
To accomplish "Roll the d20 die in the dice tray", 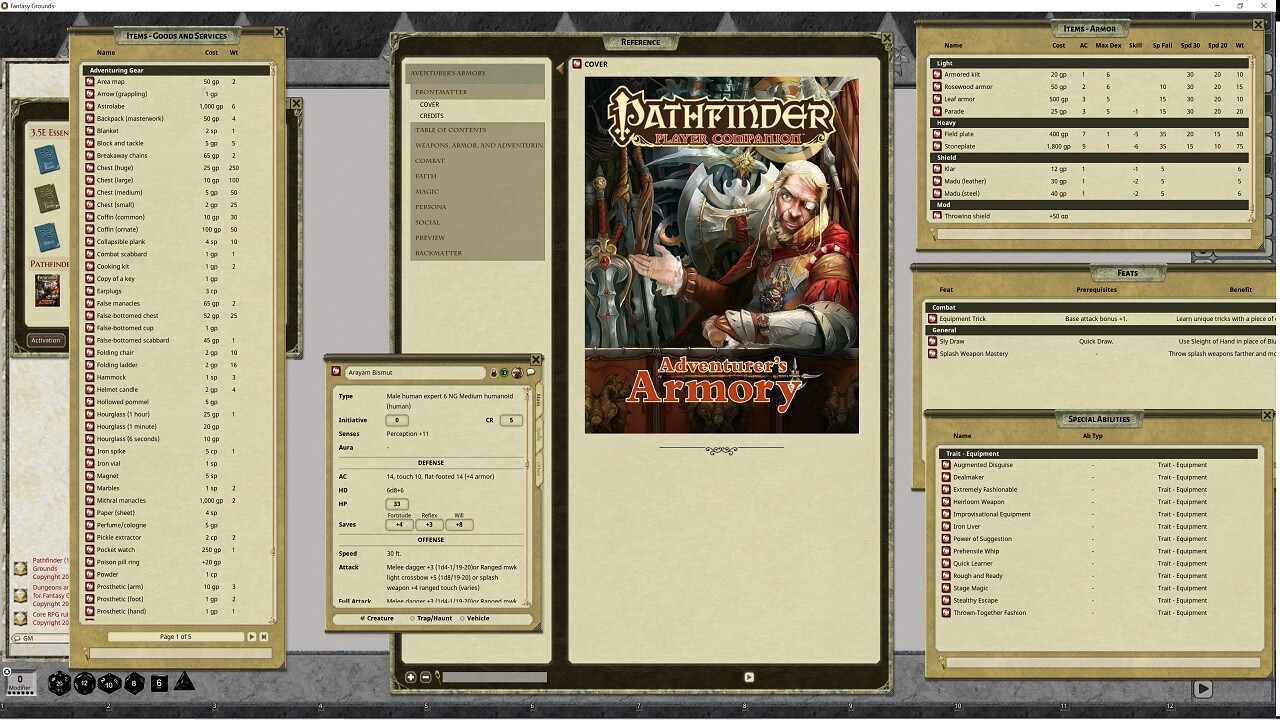I will pyautogui.click(x=59, y=683).
